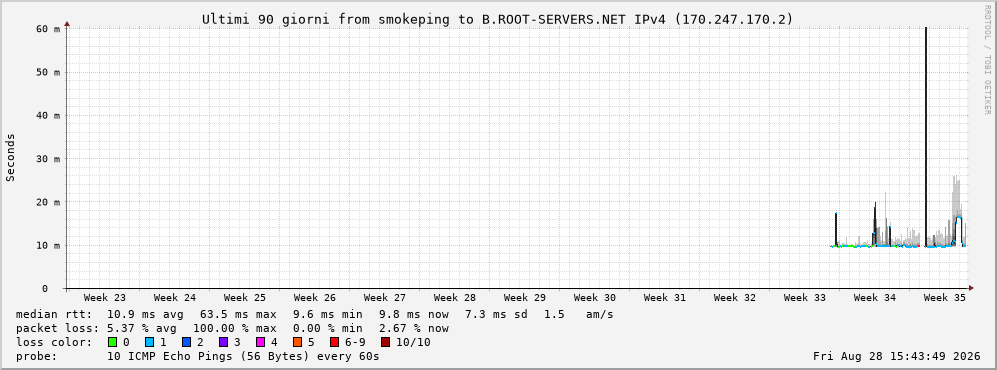Click the Week 23 axis label

[x=105, y=298]
